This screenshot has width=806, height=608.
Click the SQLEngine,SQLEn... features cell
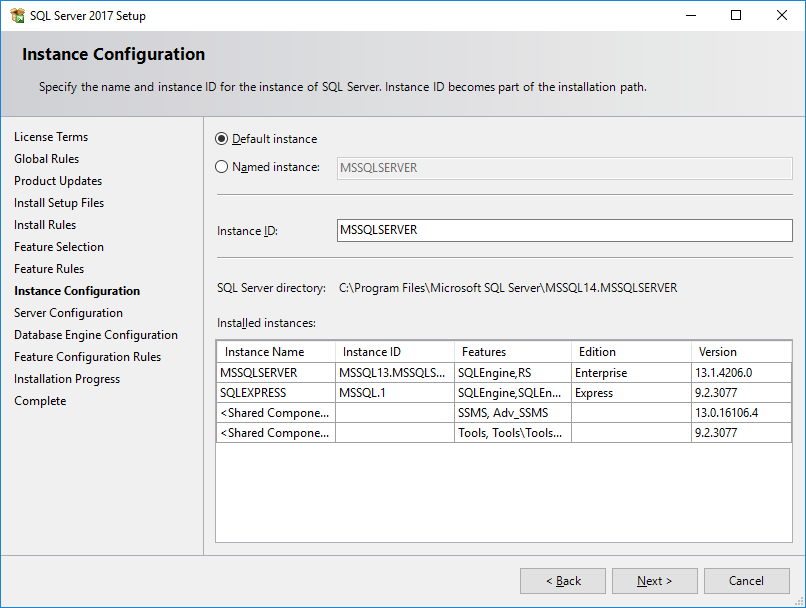[x=513, y=393]
